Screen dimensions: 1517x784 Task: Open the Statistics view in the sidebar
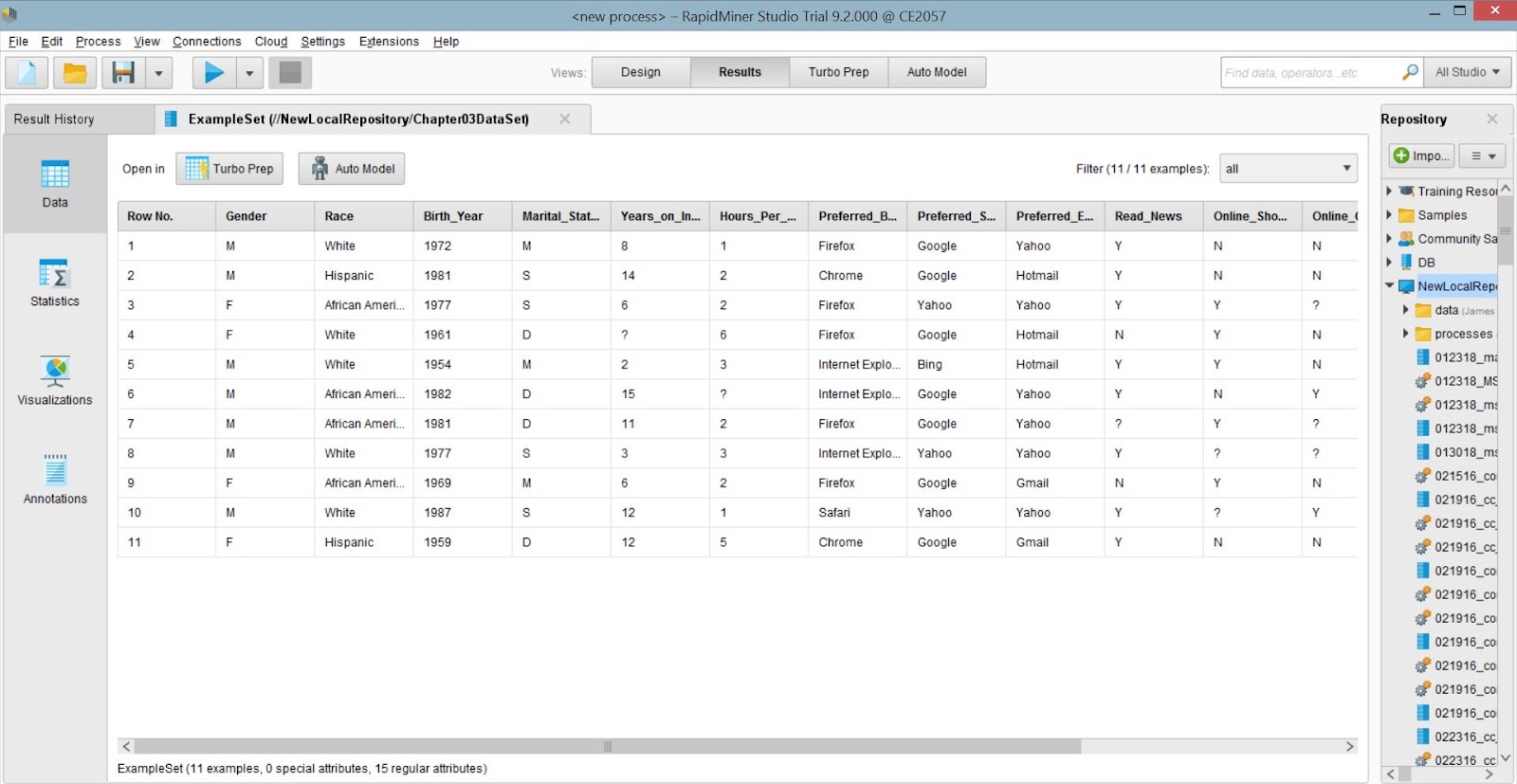55,283
